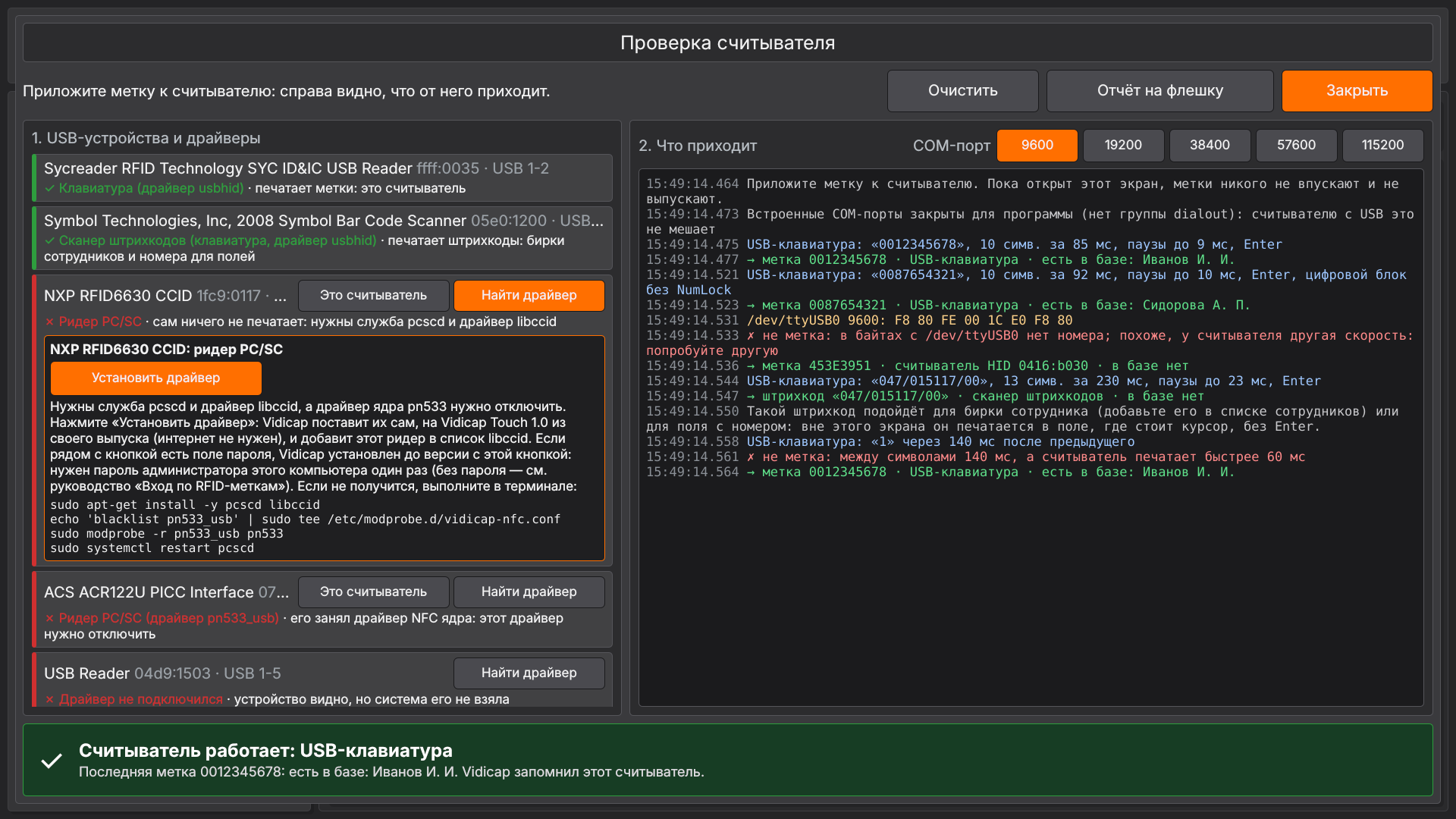
Task: Select COM-port speed 38400
Action: point(1210,146)
